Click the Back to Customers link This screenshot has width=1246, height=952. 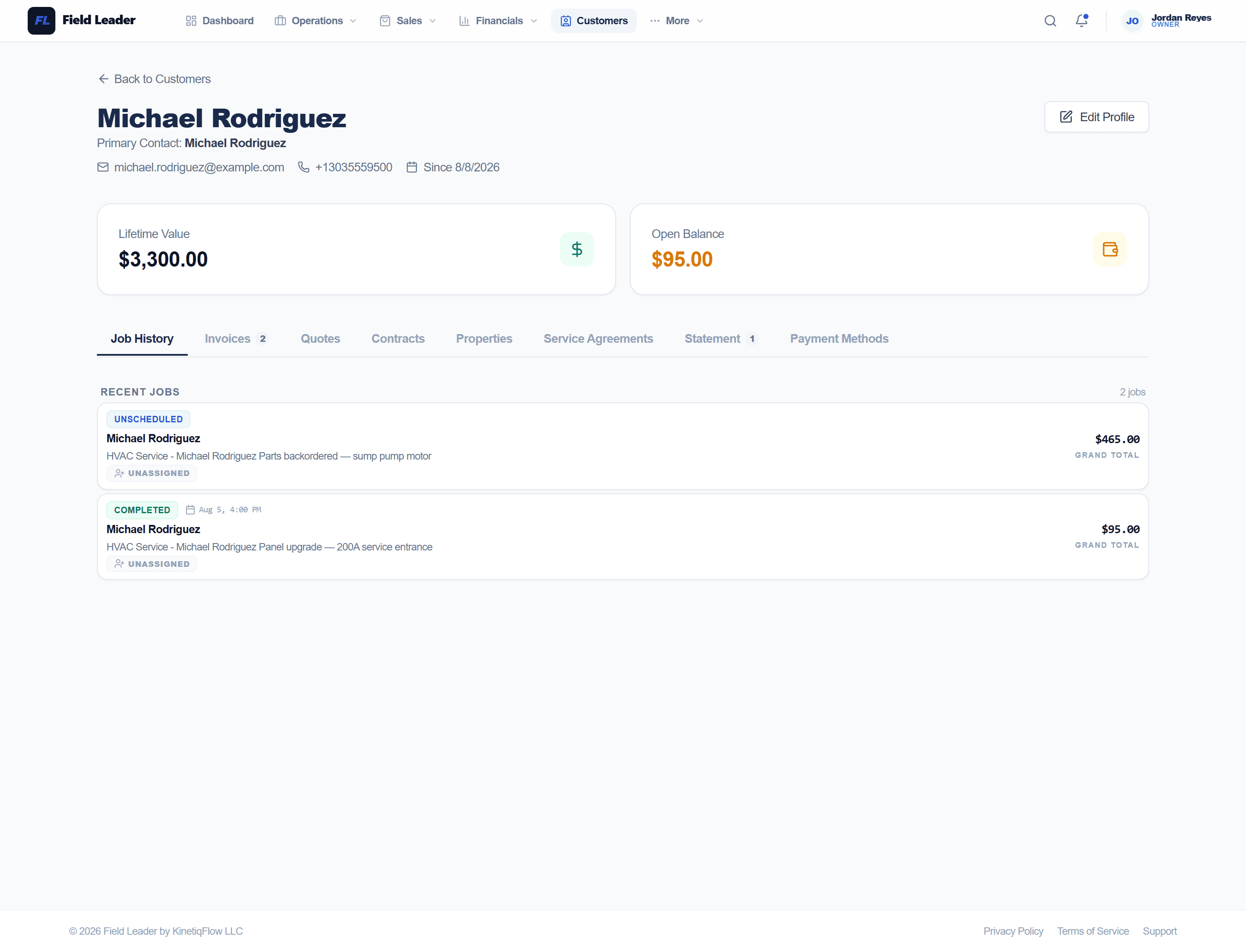(x=154, y=79)
